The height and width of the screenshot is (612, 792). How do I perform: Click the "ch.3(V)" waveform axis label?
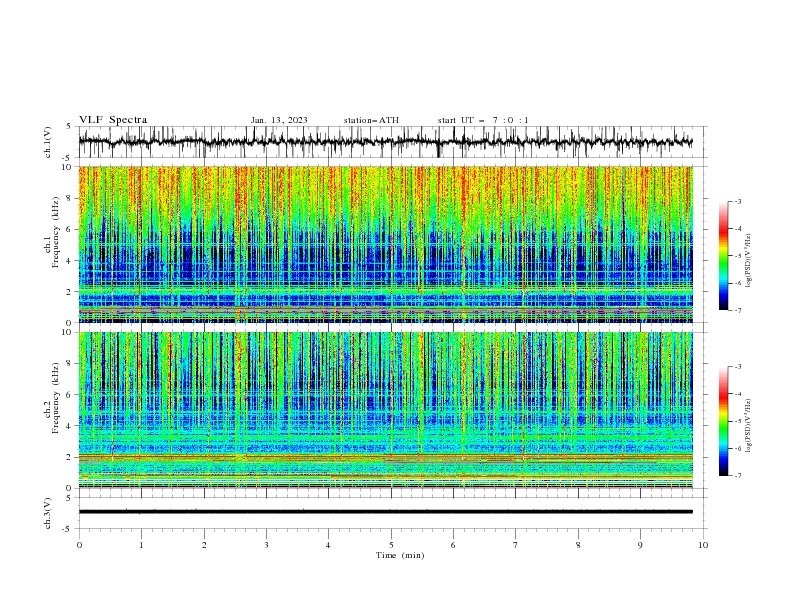(x=48, y=513)
